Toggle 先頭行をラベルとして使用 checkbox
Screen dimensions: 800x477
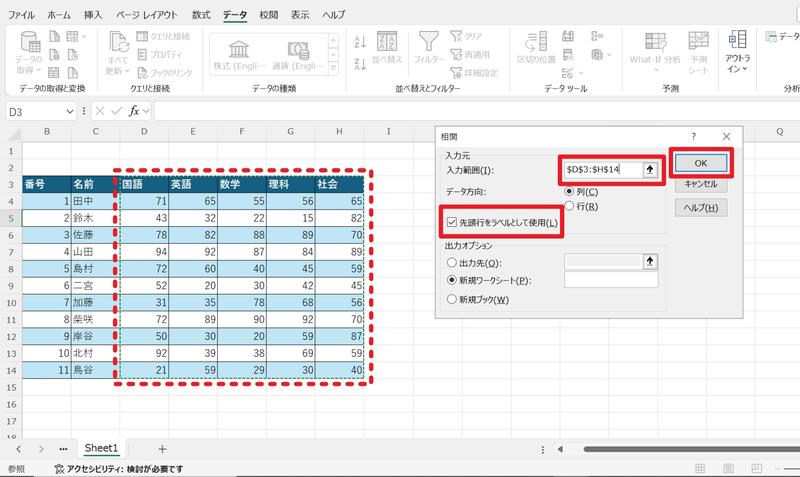click(452, 222)
